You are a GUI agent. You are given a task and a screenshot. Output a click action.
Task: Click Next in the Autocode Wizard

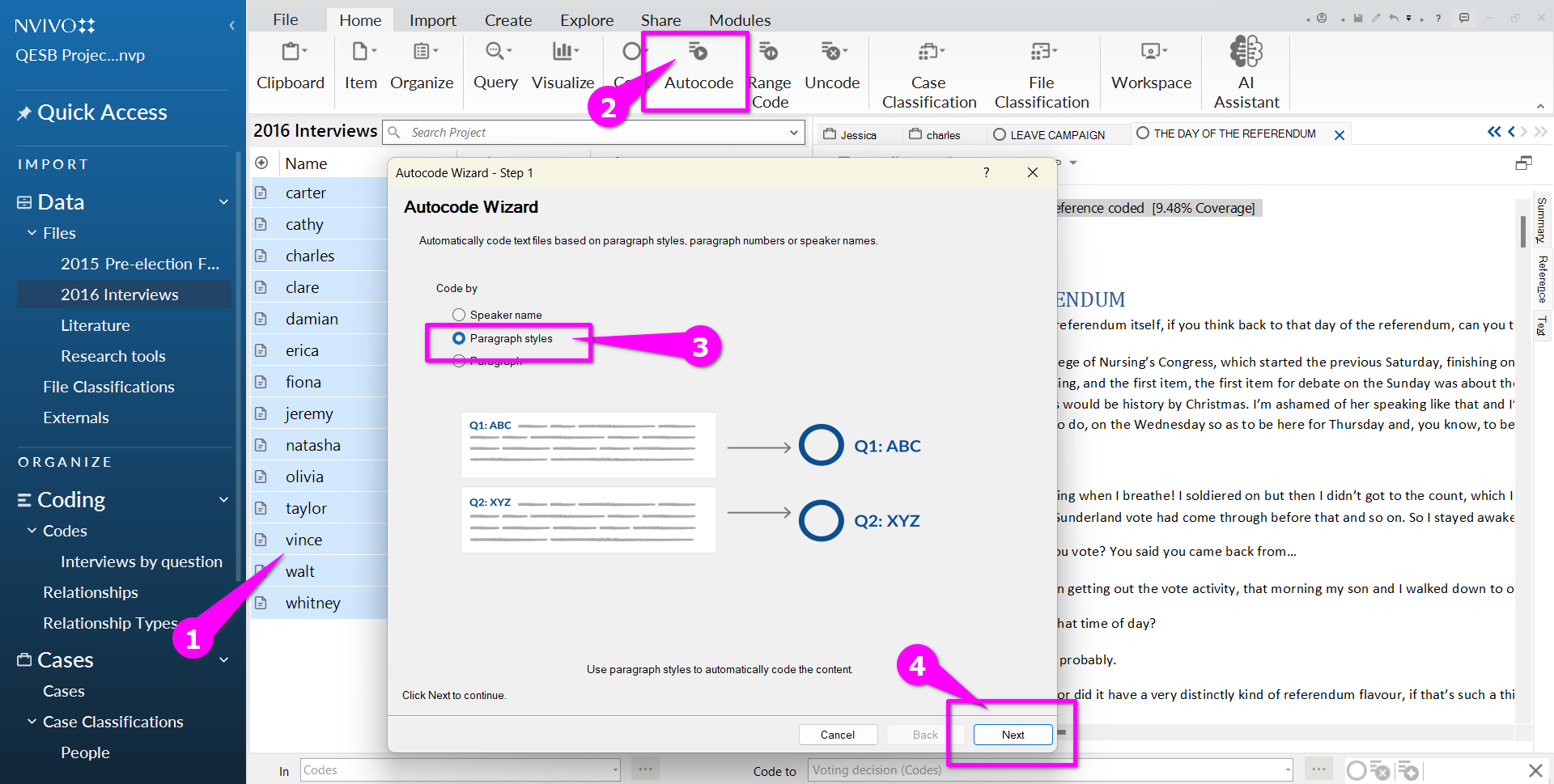pyautogui.click(x=1012, y=735)
